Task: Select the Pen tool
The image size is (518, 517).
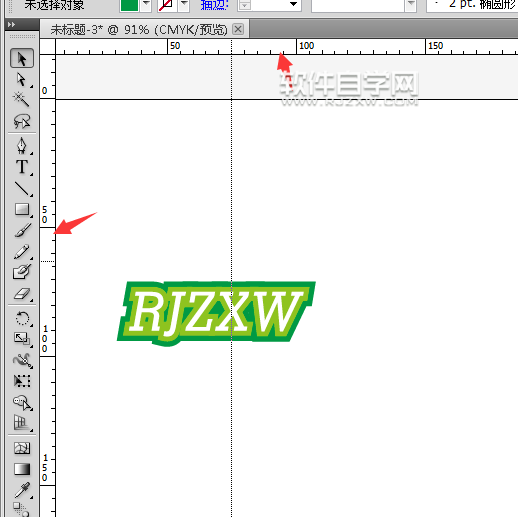Action: [x=22, y=146]
